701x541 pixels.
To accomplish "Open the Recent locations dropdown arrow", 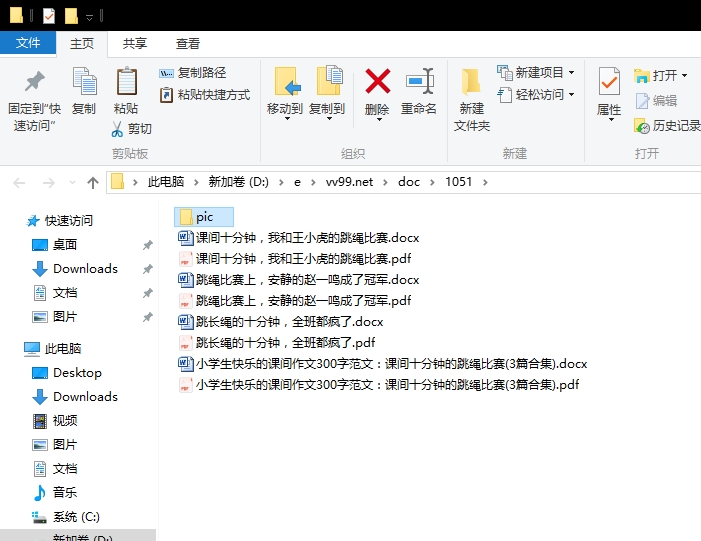I will pyautogui.click(x=72, y=183).
